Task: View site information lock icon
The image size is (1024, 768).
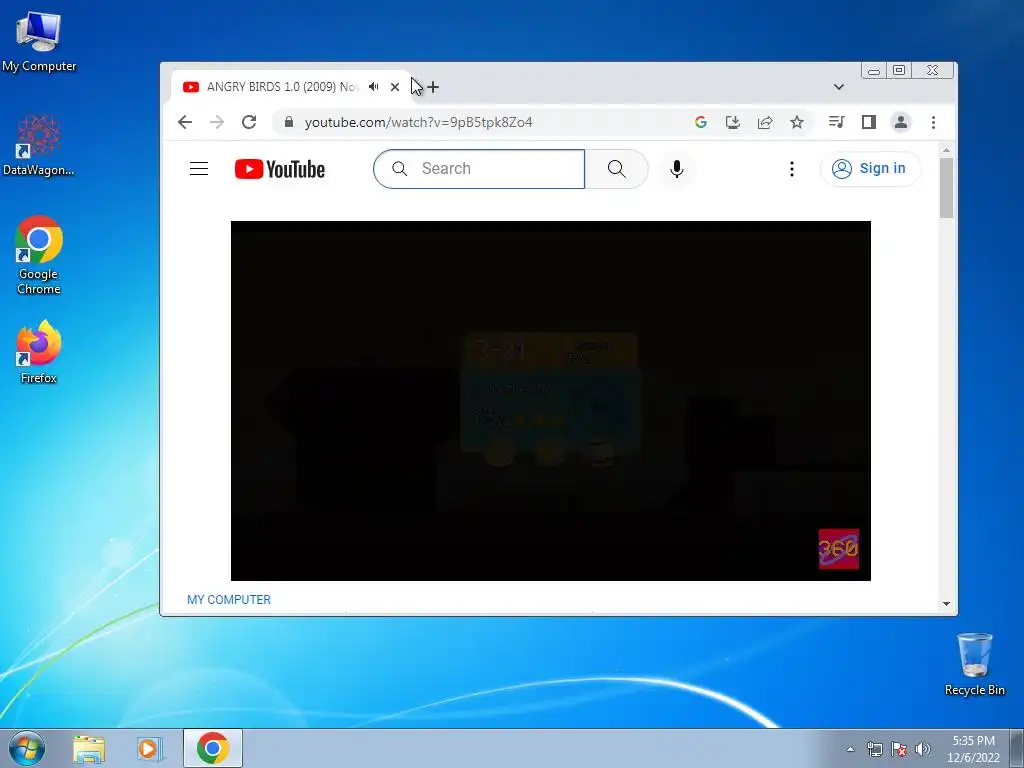Action: click(289, 122)
